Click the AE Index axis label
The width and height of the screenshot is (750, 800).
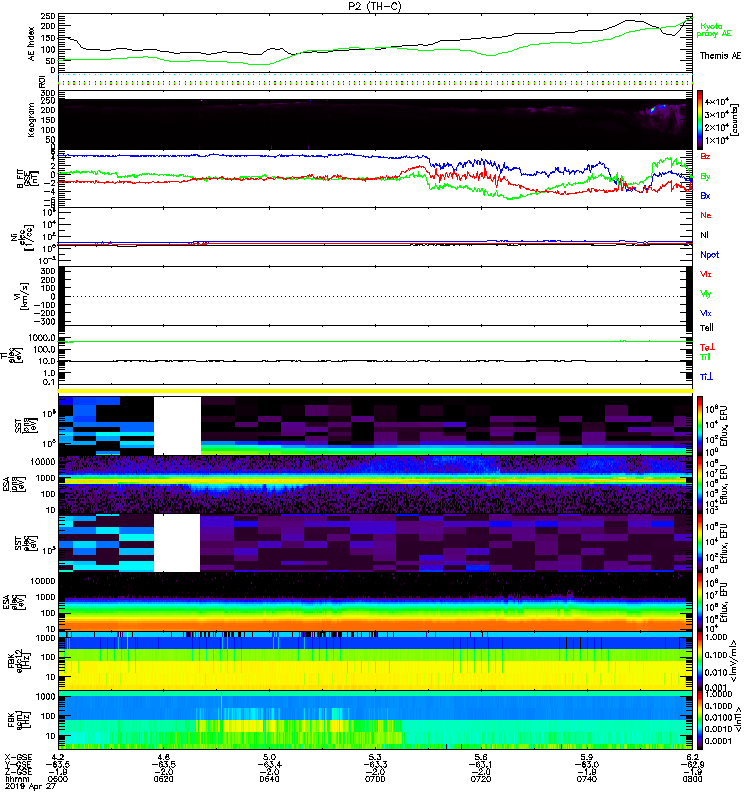[x=32, y=44]
